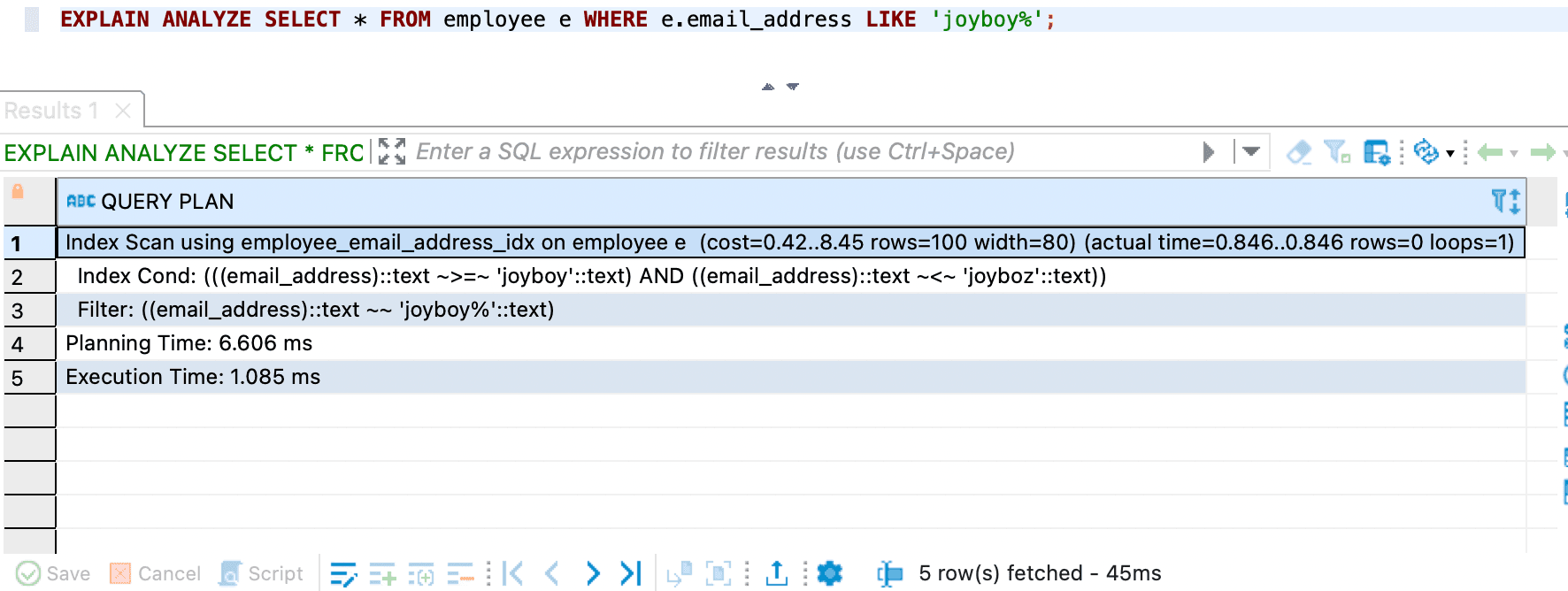Click the lock icon in grid corner
1568x591 pixels.
point(18,191)
